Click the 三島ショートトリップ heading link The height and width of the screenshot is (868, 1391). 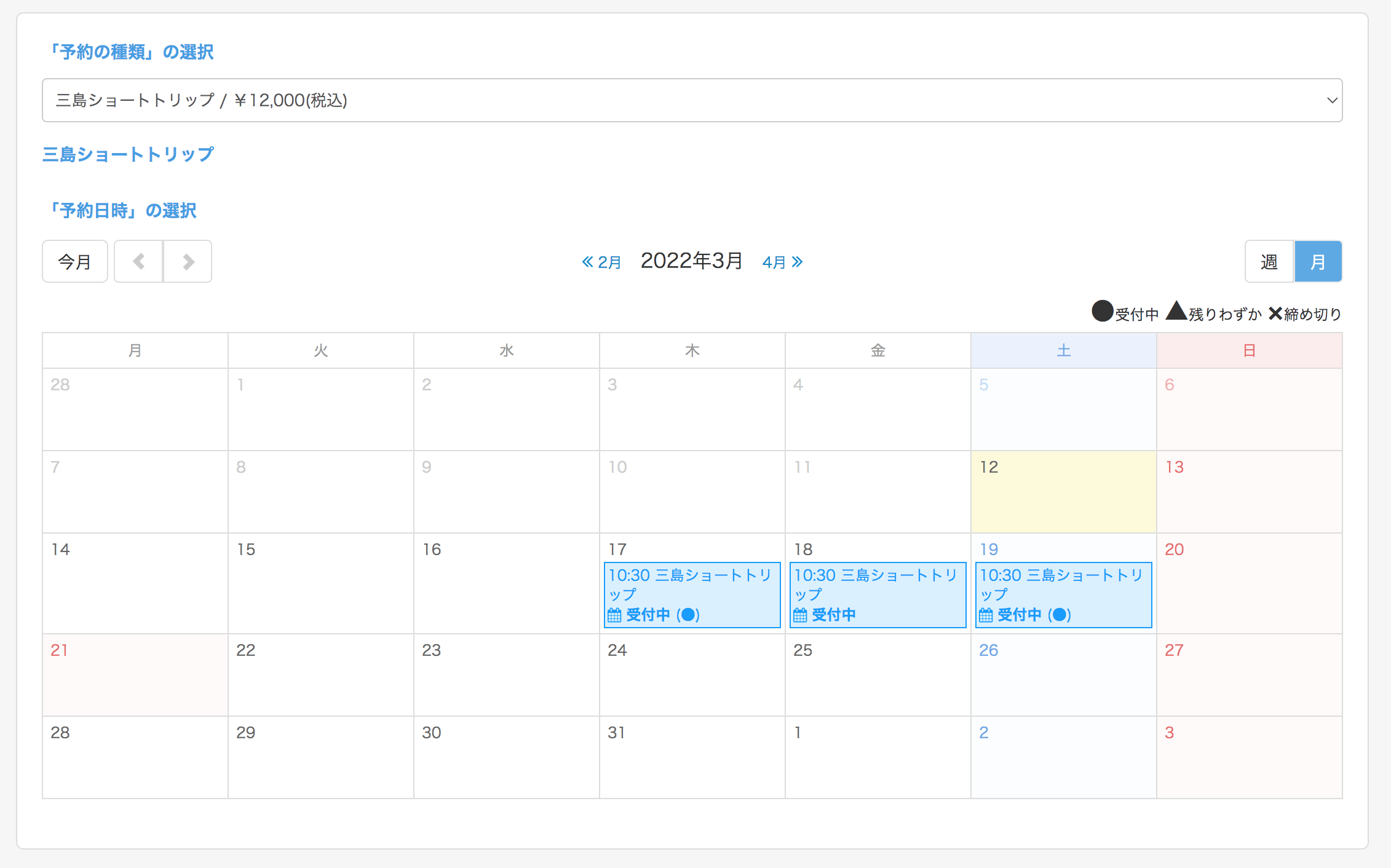coord(128,154)
